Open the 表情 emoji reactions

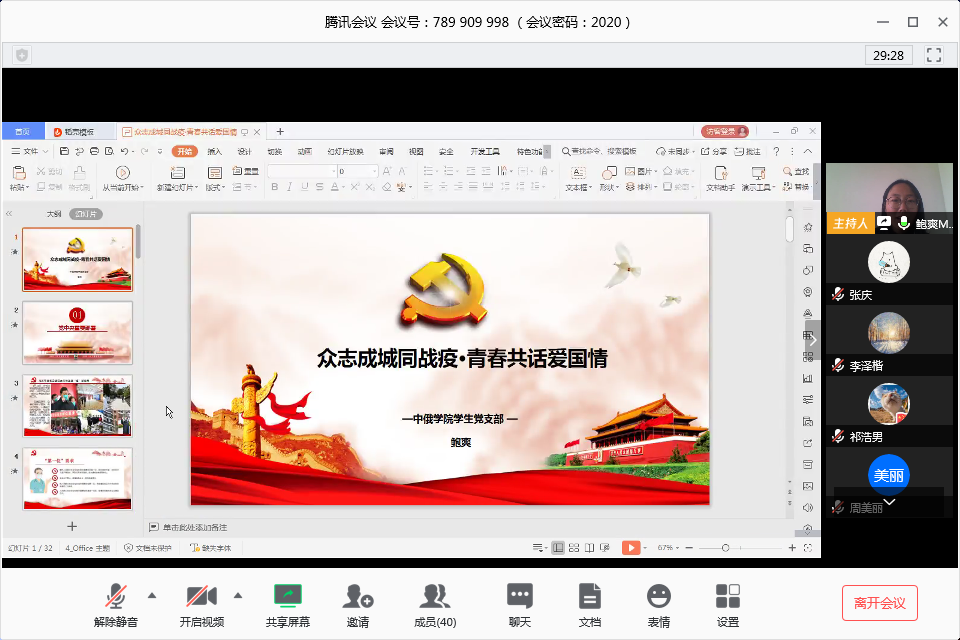pos(659,604)
